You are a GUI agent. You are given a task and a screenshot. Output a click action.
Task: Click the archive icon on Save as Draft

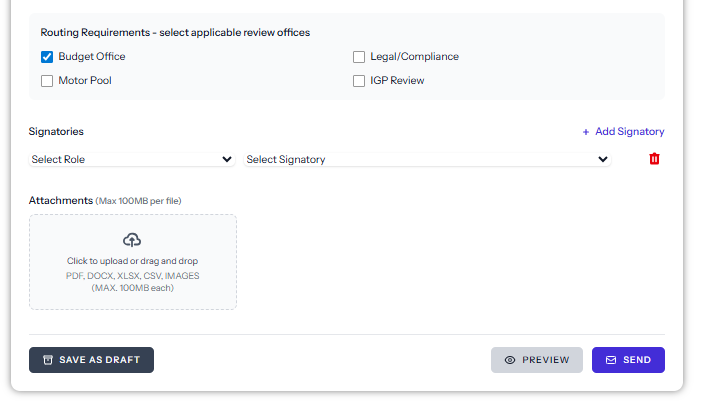coord(47,360)
